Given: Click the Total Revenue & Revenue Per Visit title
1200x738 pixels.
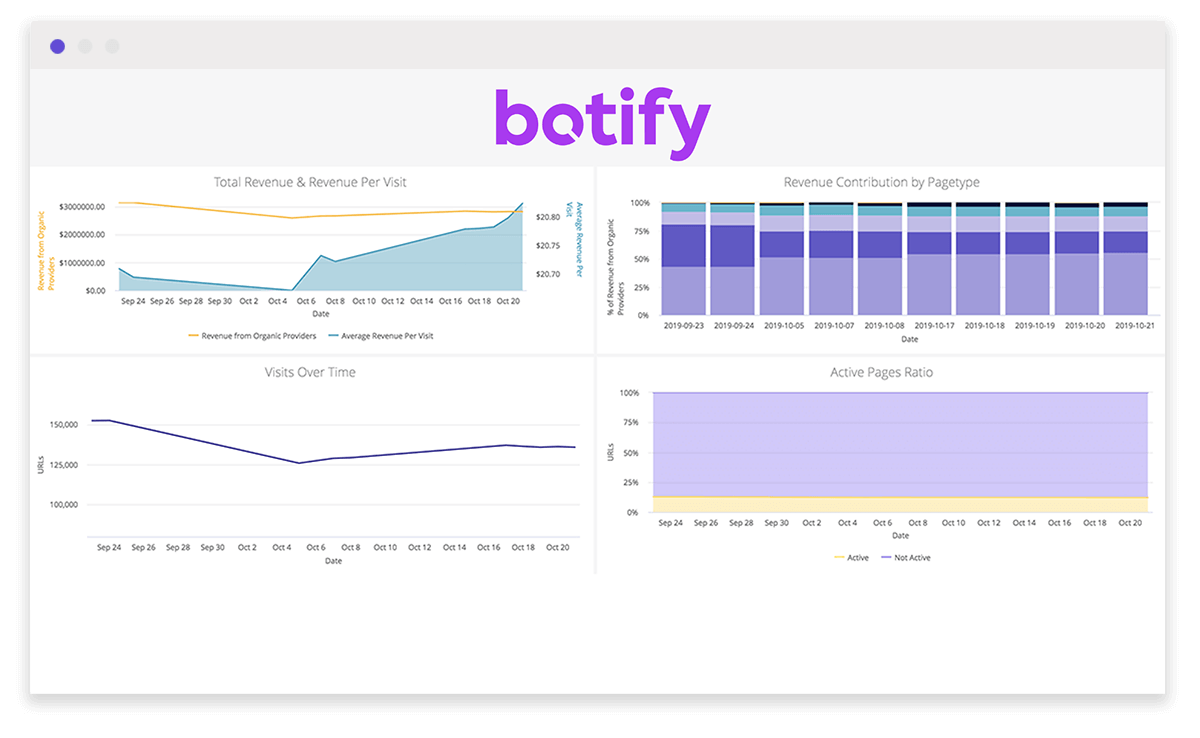Looking at the screenshot, I should (310, 182).
